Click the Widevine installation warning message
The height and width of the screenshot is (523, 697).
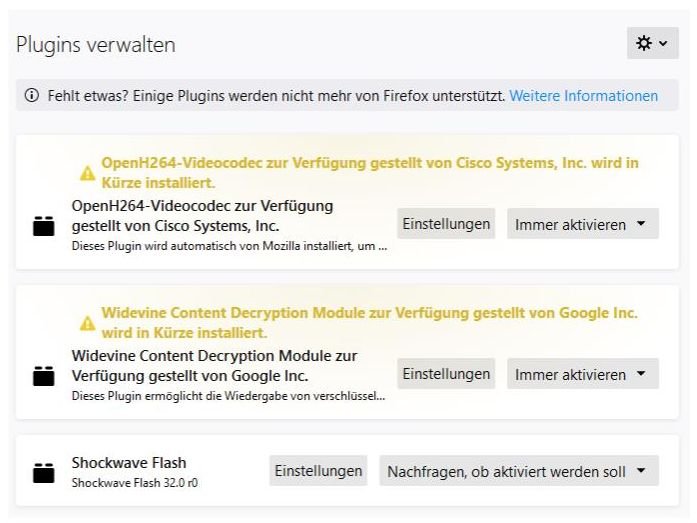pyautogui.click(x=369, y=322)
